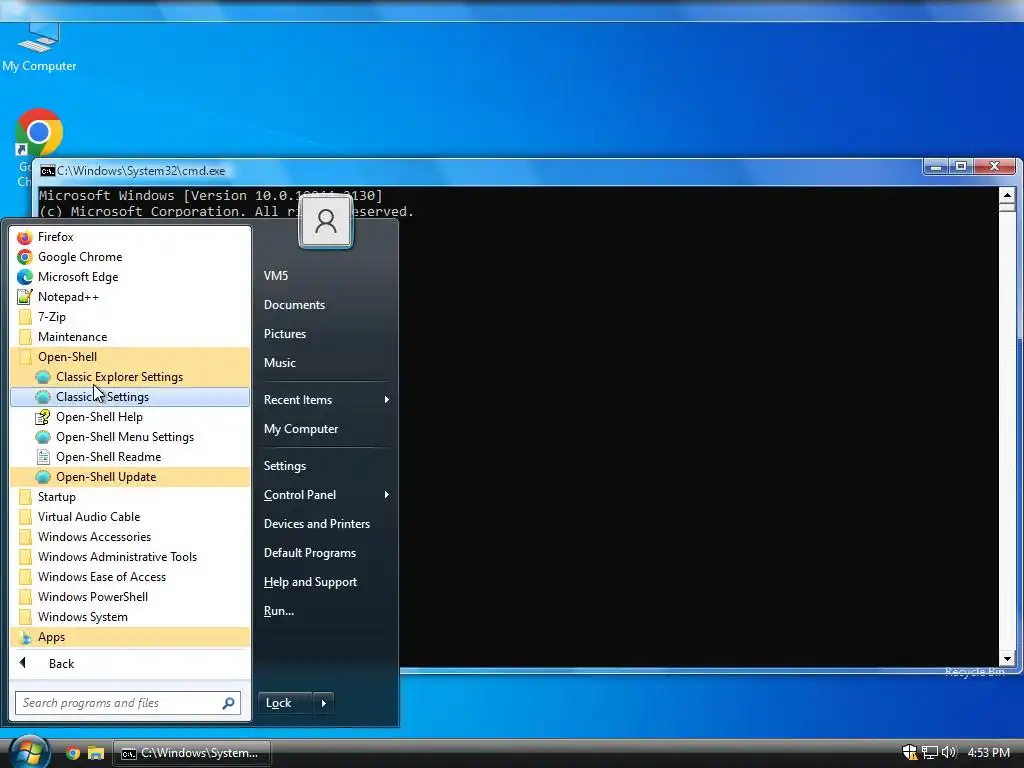Open Pictures from the start menu
The image size is (1024, 768).
pyautogui.click(x=327, y=334)
